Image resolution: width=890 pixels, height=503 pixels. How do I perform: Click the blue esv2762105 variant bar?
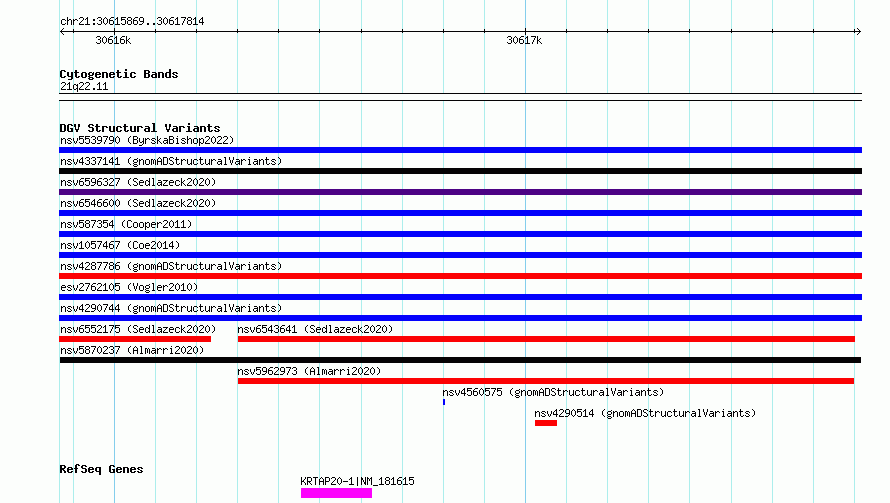pyautogui.click(x=460, y=297)
